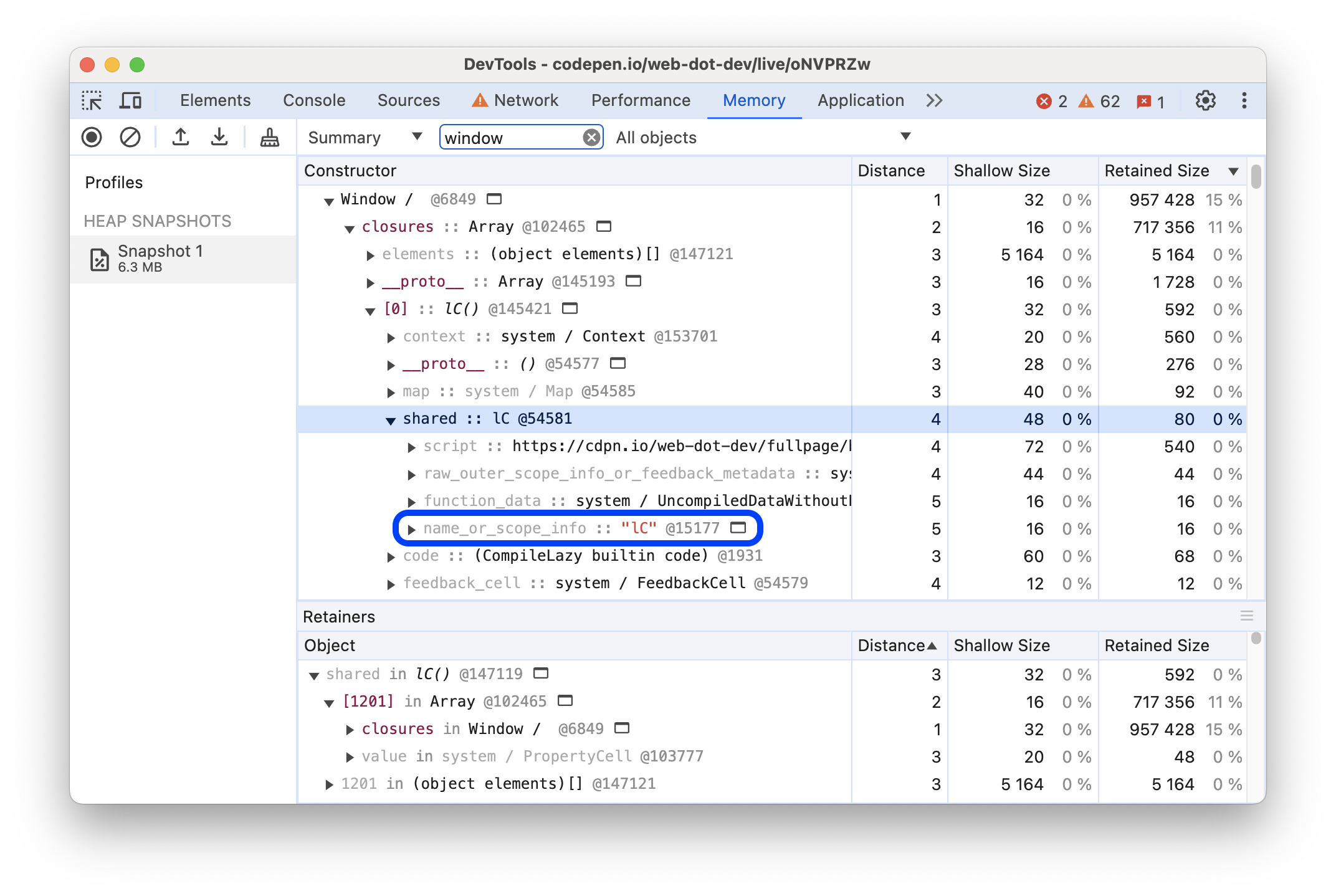1336x896 pixels.
Task: Switch to the Application tab
Action: coord(860,99)
